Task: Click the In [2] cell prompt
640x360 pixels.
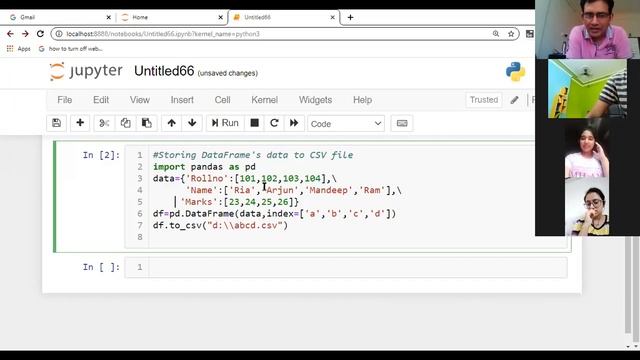Action: tap(101, 155)
